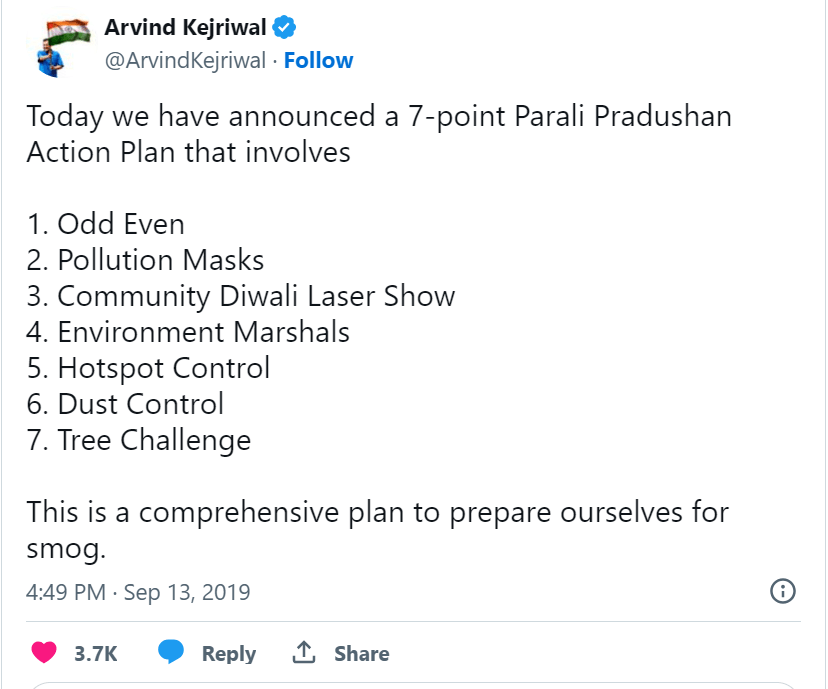The width and height of the screenshot is (828, 689).
Task: Open the 3.7K likes count
Action: [96, 654]
